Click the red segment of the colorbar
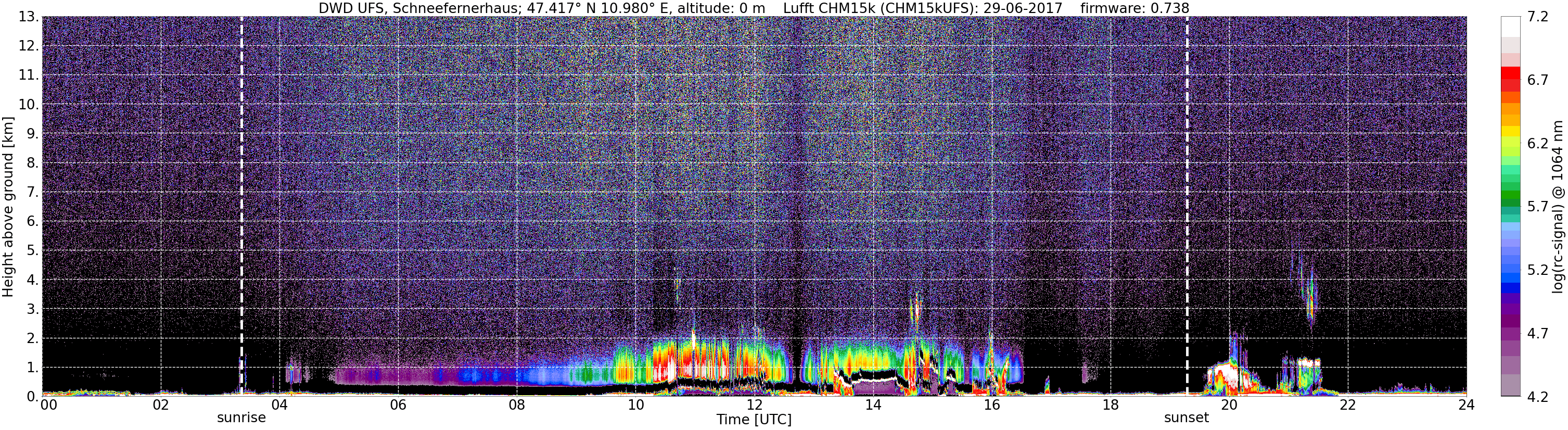This screenshot has width=1568, height=430. click(x=1511, y=73)
